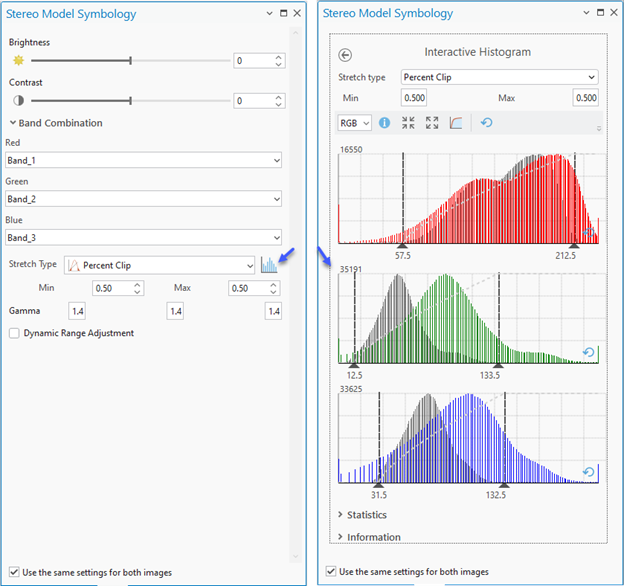Click the Min input field in Interactive Histogram

[x=414, y=98]
